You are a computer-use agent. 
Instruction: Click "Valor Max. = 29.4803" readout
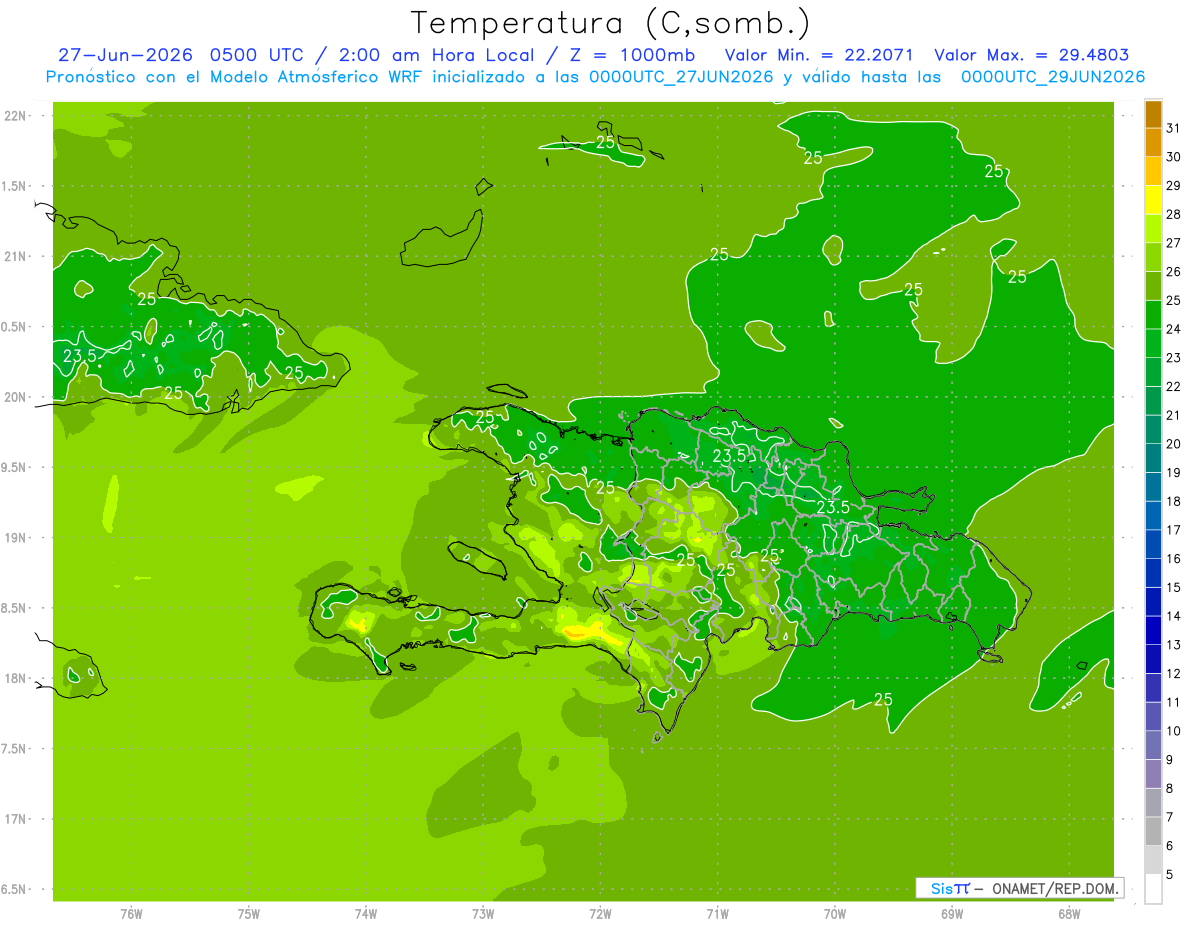pos(1032,55)
